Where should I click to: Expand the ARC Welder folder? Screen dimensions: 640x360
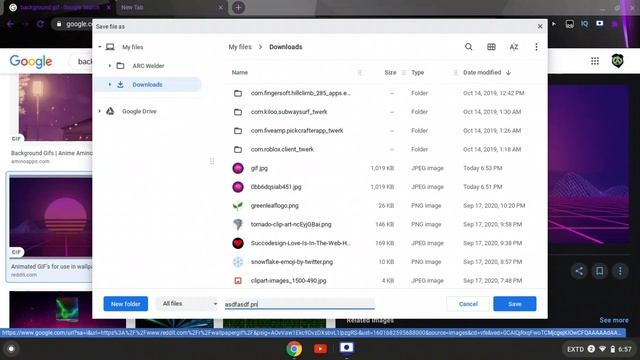pyautogui.click(x=109, y=66)
